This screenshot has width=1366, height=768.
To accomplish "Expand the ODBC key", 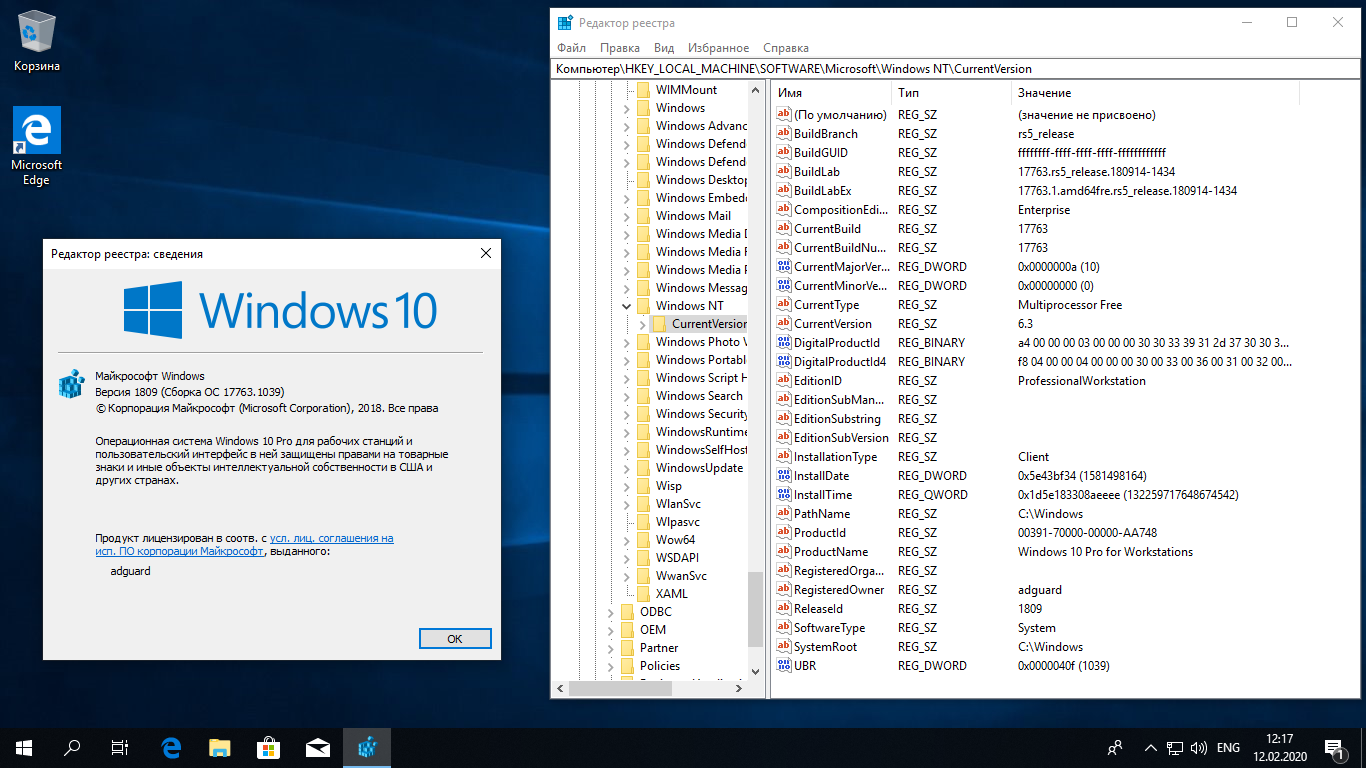I will click(x=611, y=612).
